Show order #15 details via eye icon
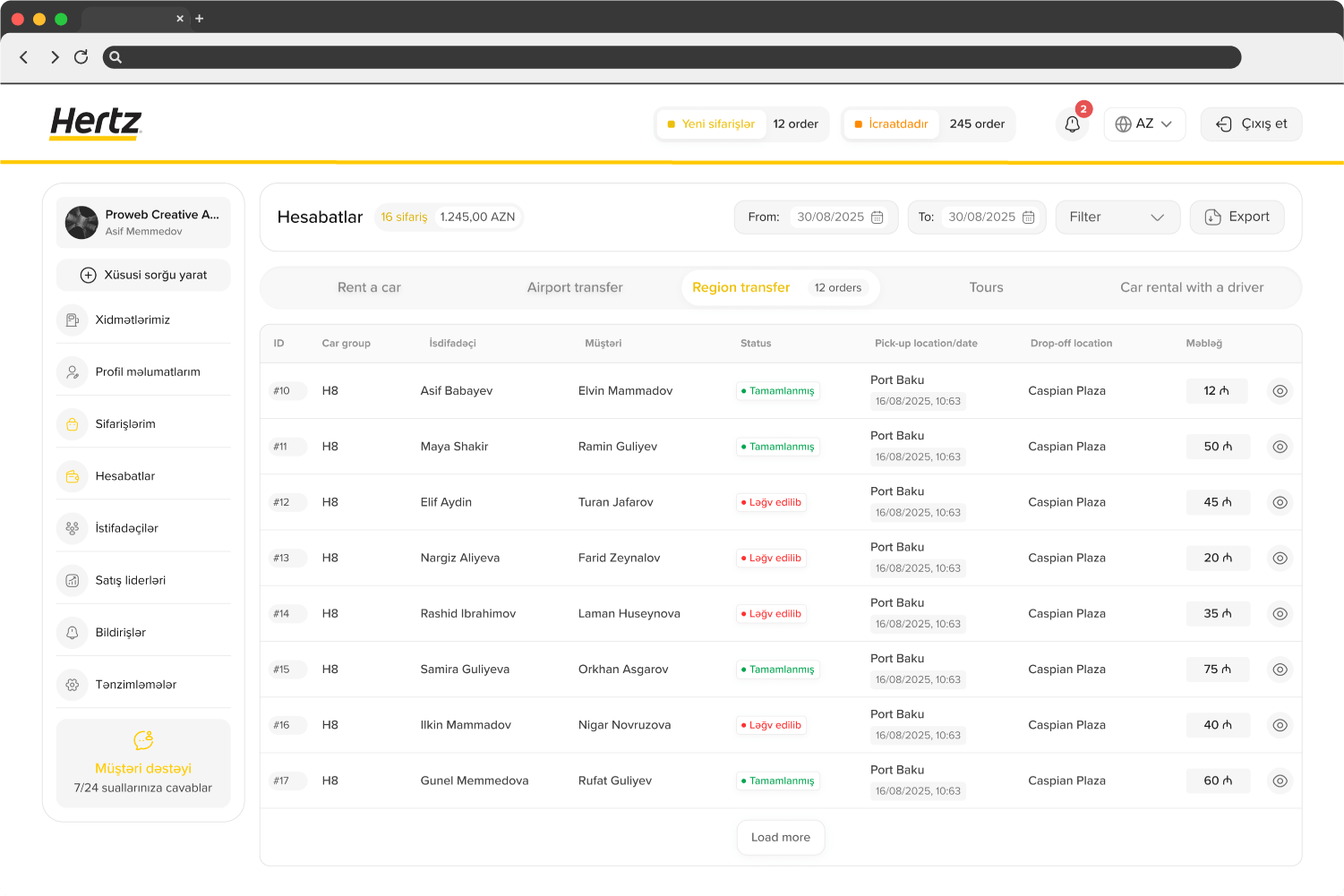 tap(1280, 669)
